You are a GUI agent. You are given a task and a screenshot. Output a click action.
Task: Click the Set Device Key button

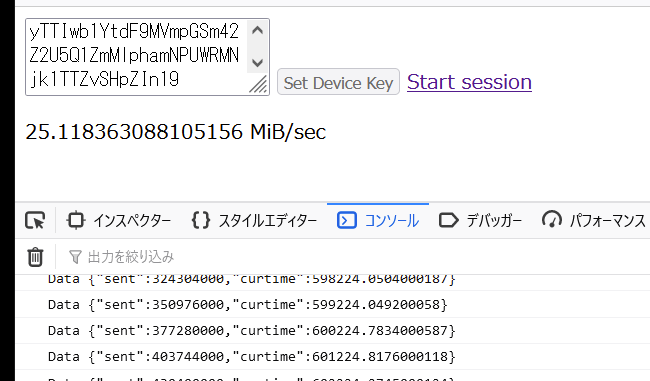[338, 82]
